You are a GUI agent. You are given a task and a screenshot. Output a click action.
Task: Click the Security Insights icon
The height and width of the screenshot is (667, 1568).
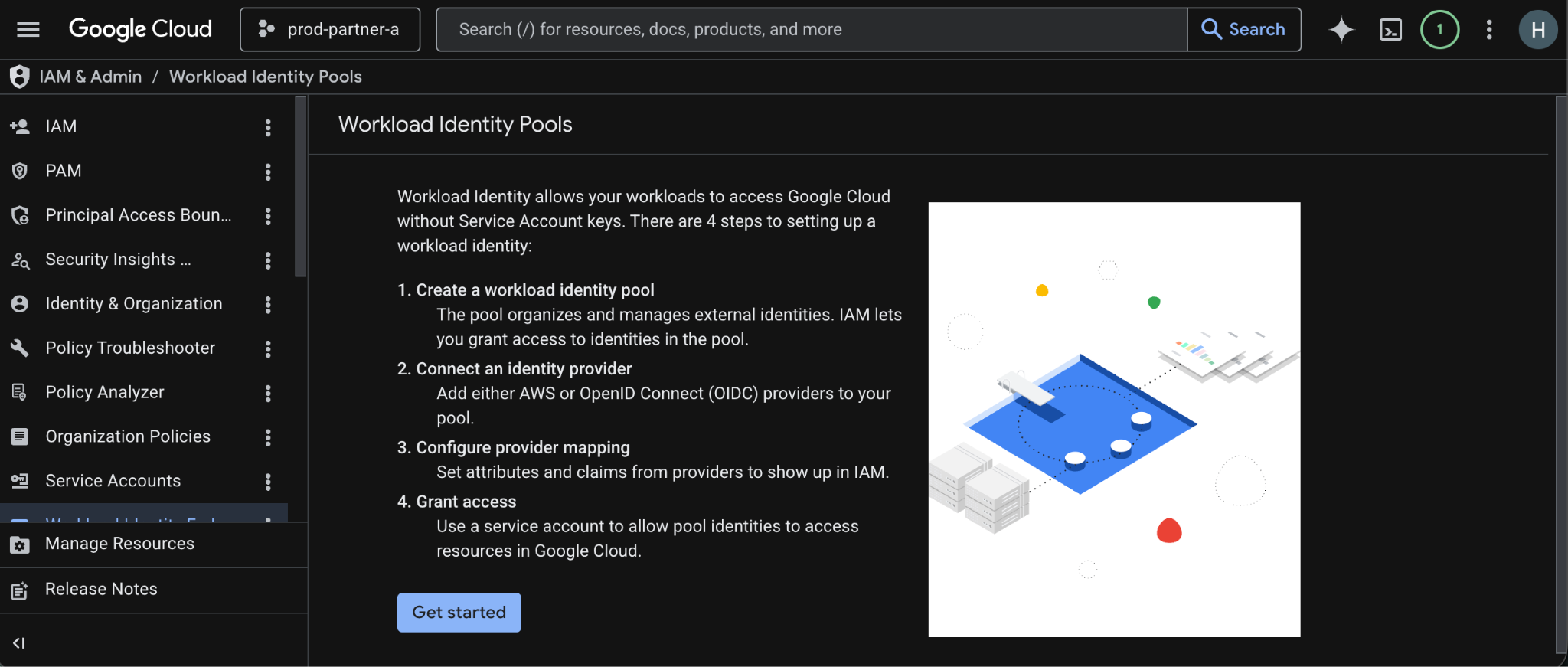20,260
